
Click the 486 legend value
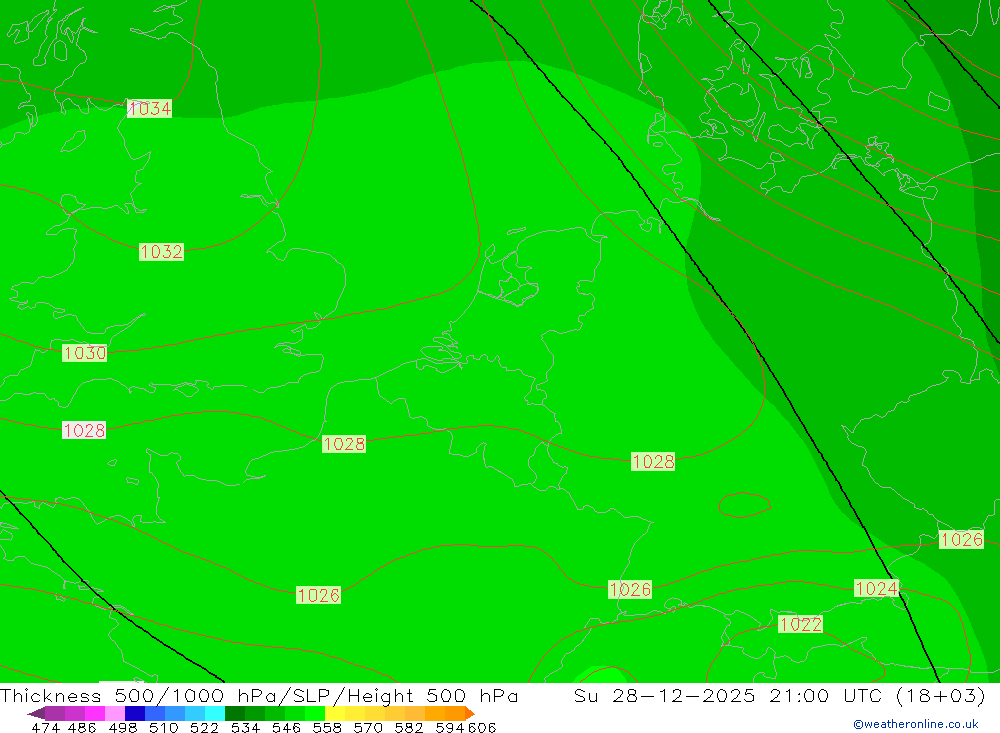coord(82,728)
